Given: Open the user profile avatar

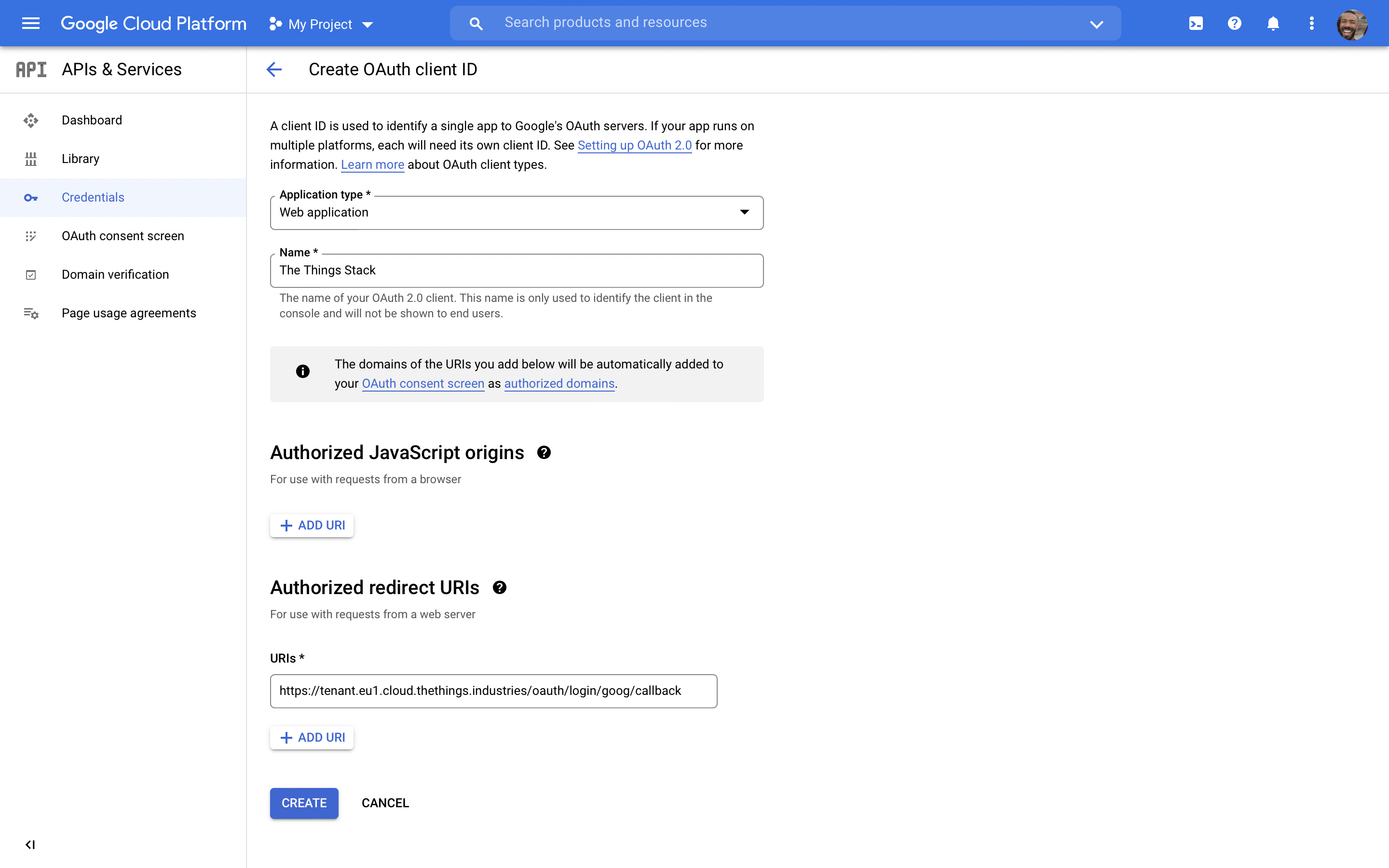Looking at the screenshot, I should (x=1352, y=24).
